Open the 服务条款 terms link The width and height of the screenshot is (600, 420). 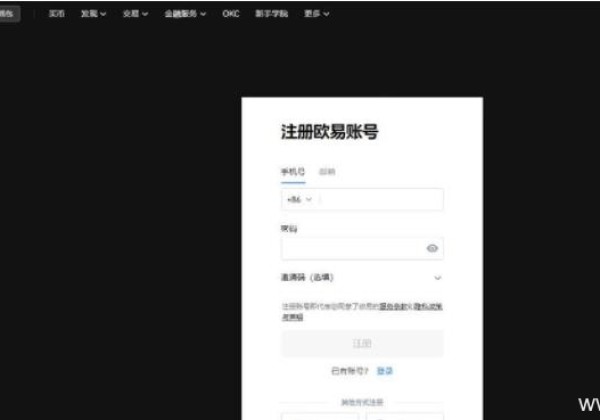tap(392, 306)
